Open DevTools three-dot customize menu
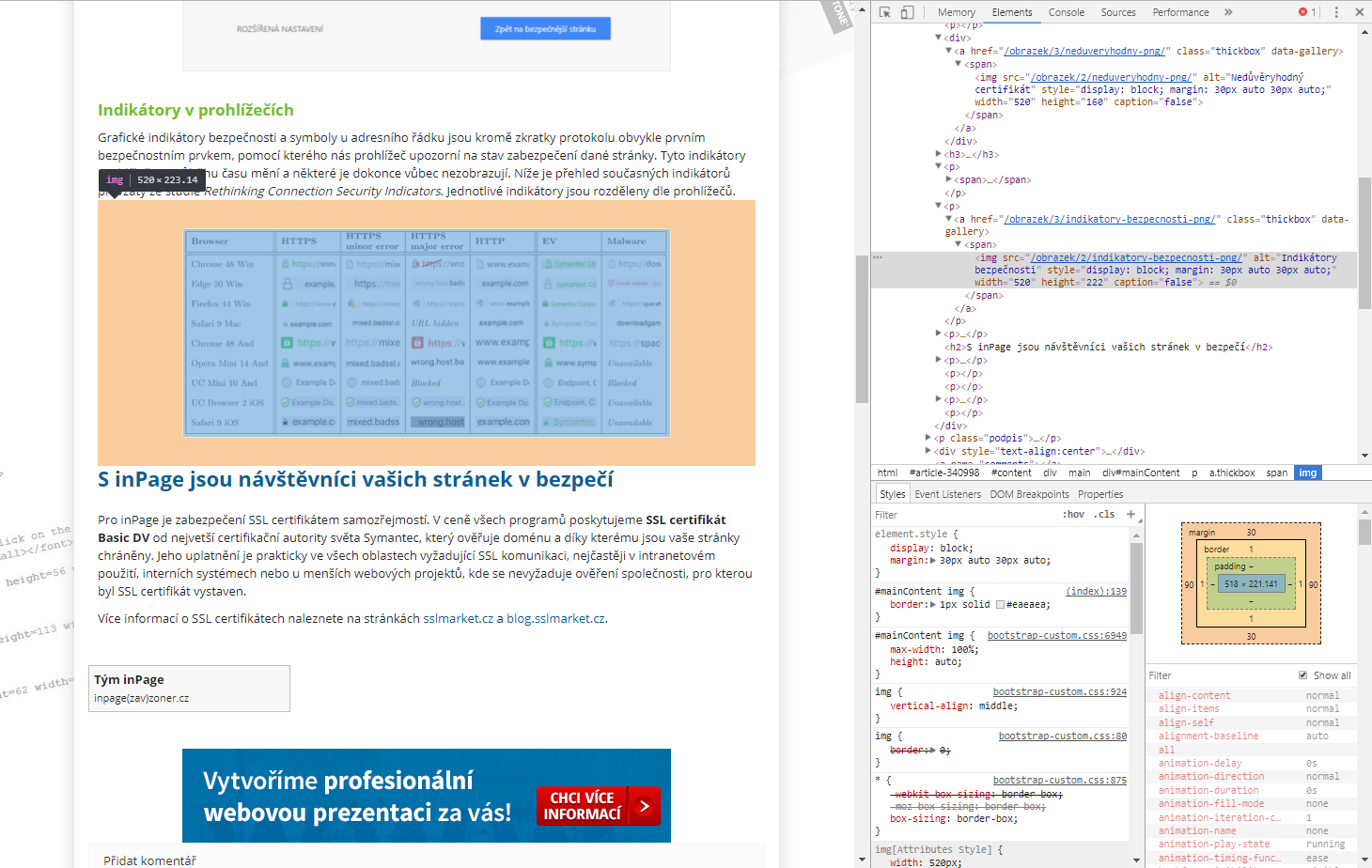This screenshot has width=1372, height=868. (x=1336, y=12)
